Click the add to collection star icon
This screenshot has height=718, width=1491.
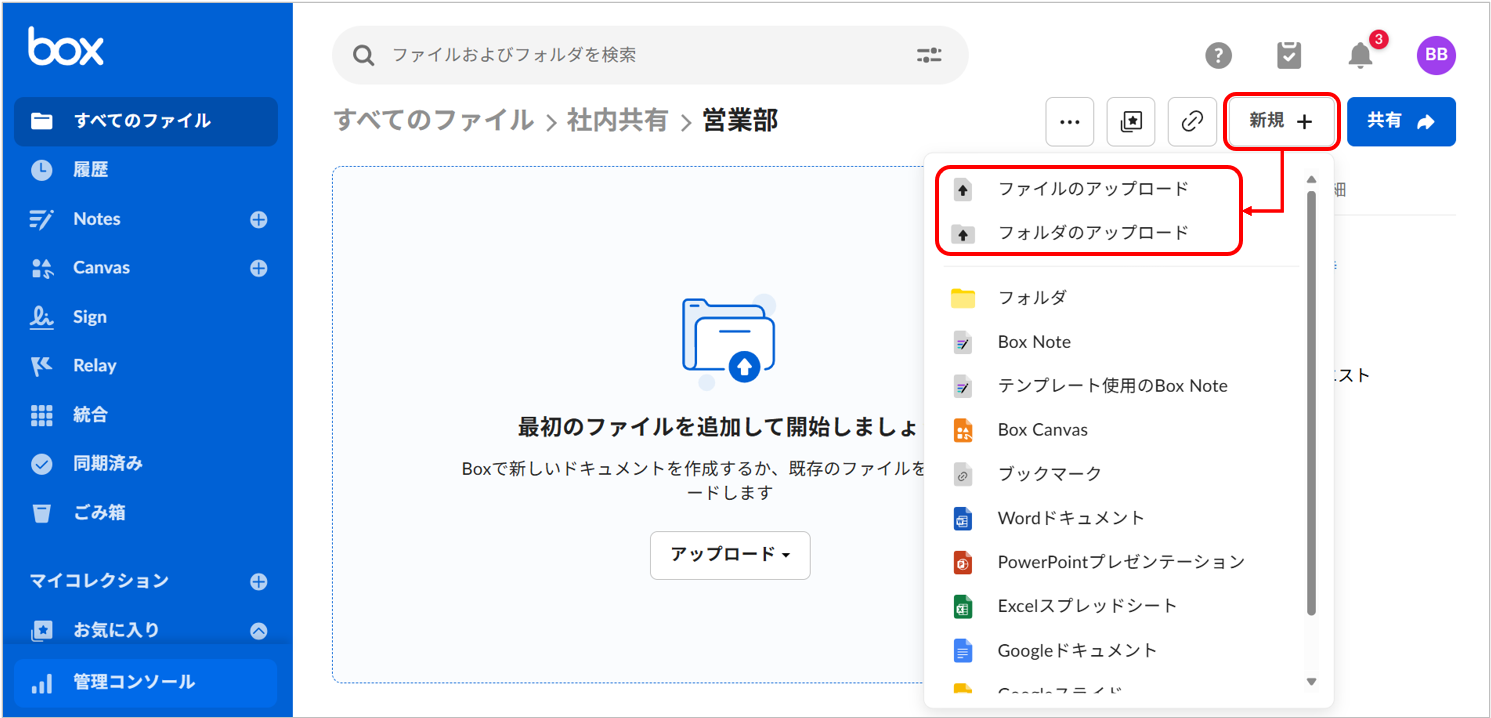1131,122
